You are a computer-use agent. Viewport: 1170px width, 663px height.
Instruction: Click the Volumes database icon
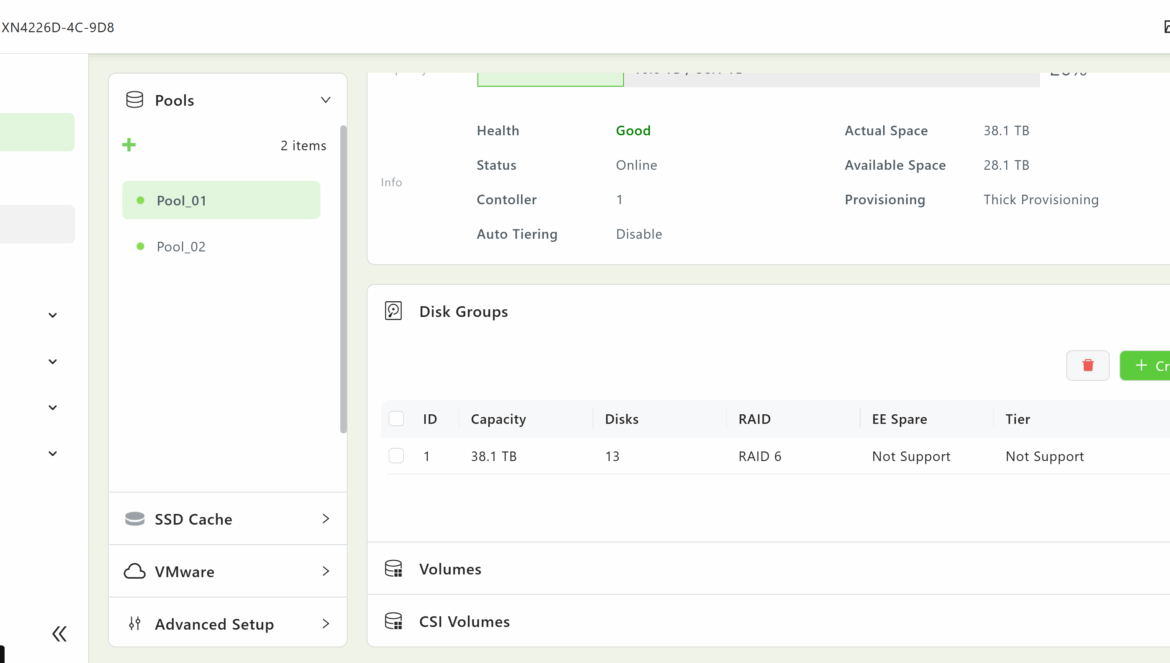(394, 569)
